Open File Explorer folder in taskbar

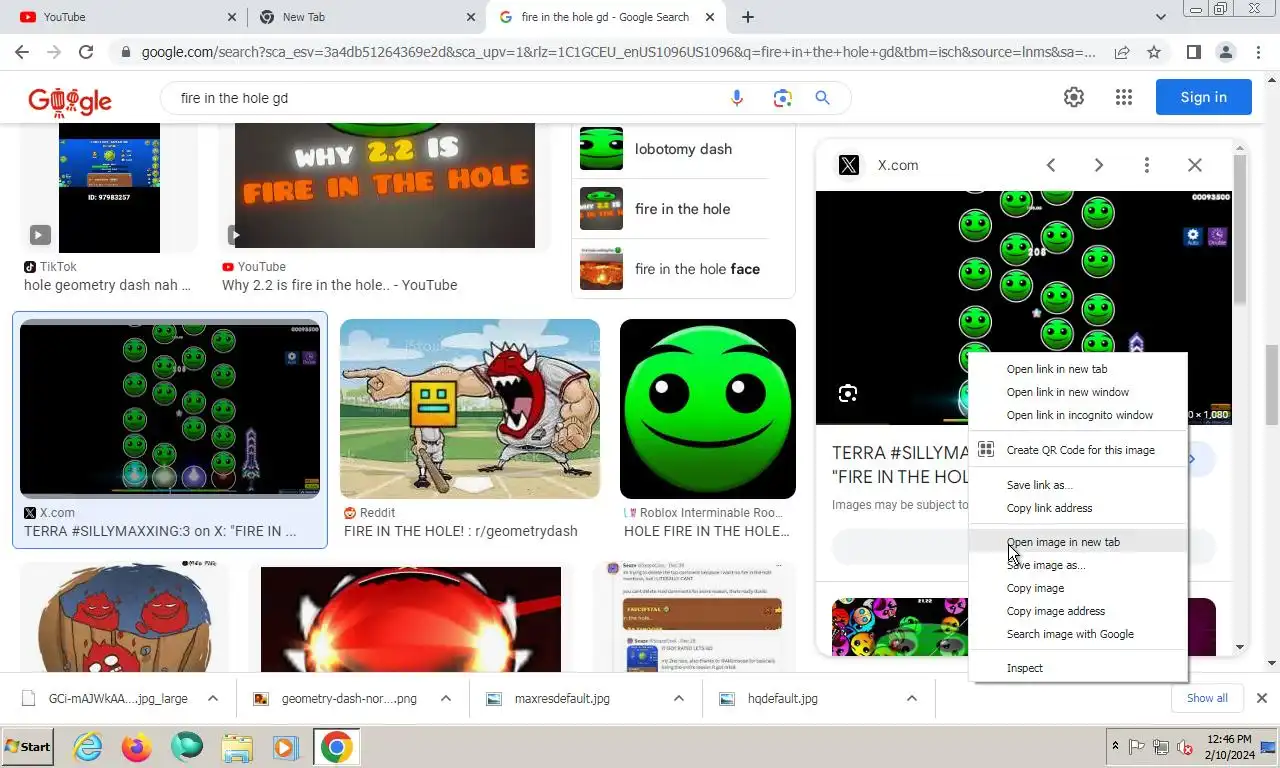pyautogui.click(x=237, y=747)
